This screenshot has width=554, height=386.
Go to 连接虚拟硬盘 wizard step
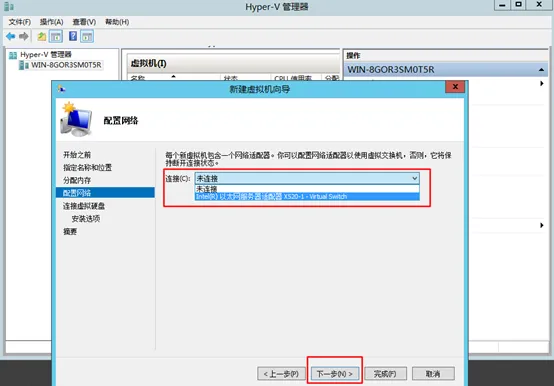84,206
